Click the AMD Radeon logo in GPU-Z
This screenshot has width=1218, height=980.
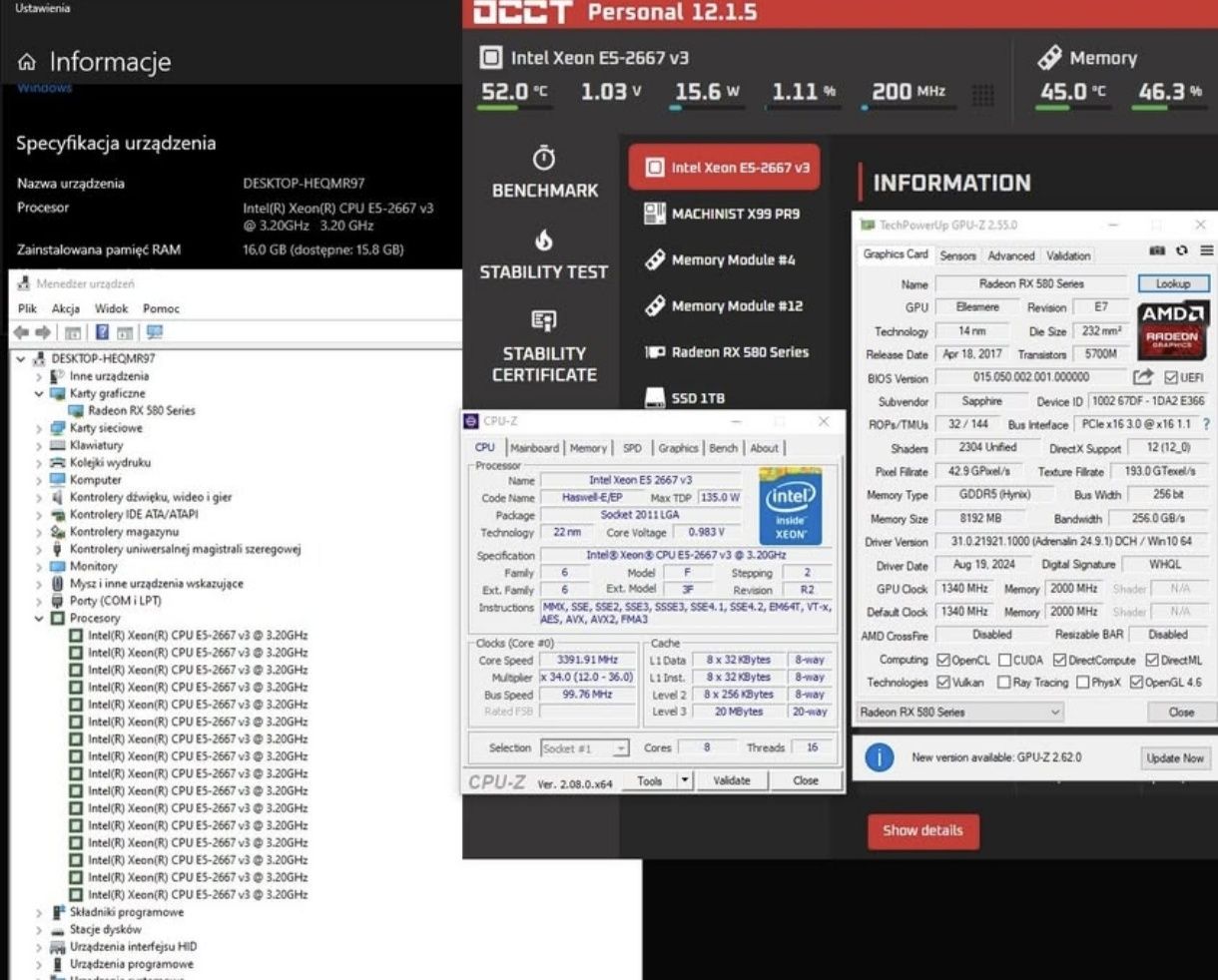1172,330
